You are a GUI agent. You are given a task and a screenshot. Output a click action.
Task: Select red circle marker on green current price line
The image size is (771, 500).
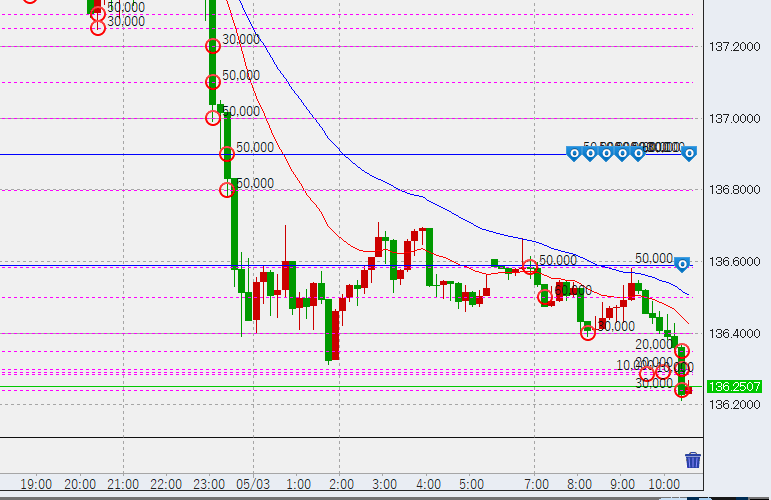pos(682,389)
